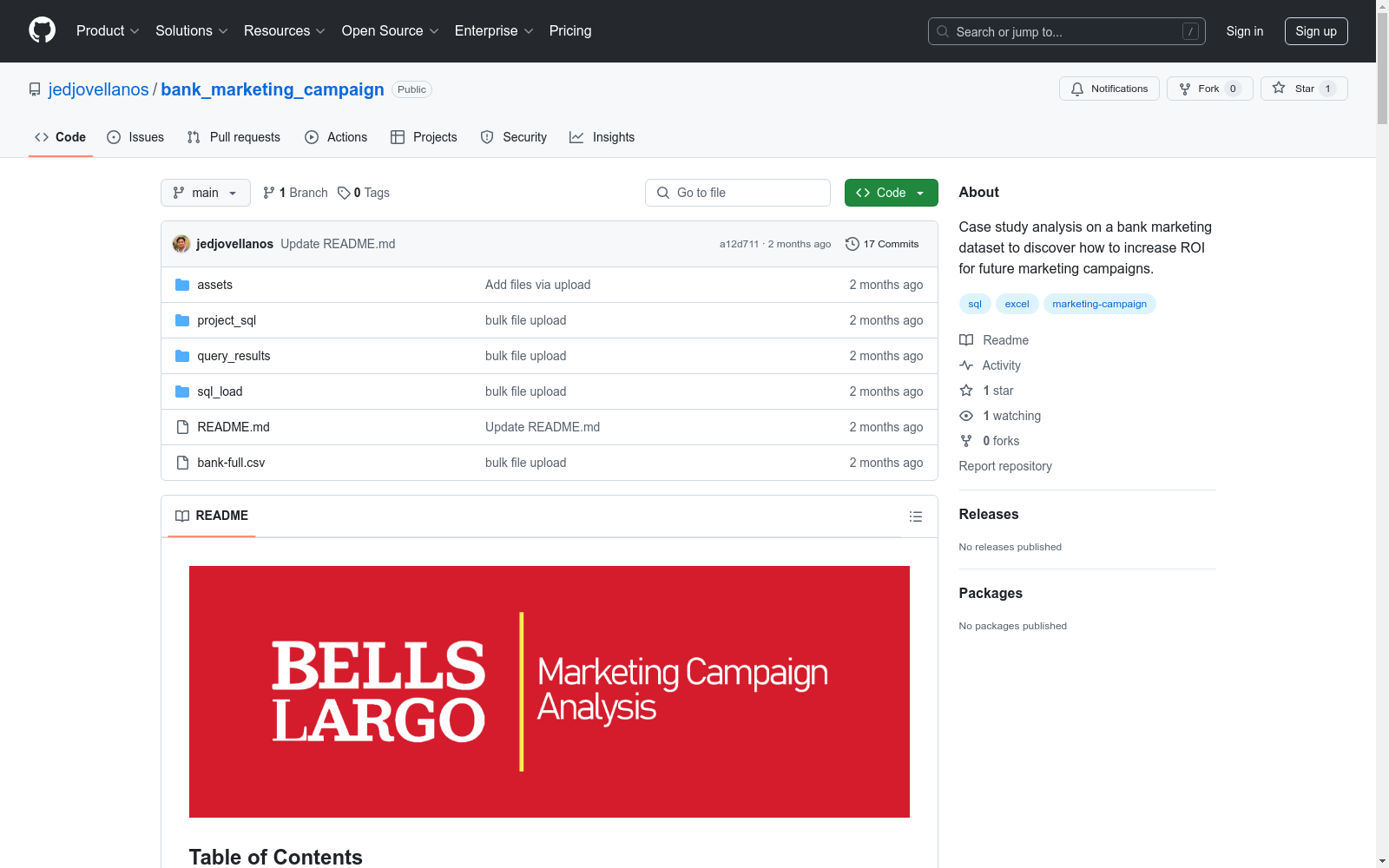Switch to the Pull requests tab
Image resolution: width=1389 pixels, height=868 pixels.
(x=234, y=137)
